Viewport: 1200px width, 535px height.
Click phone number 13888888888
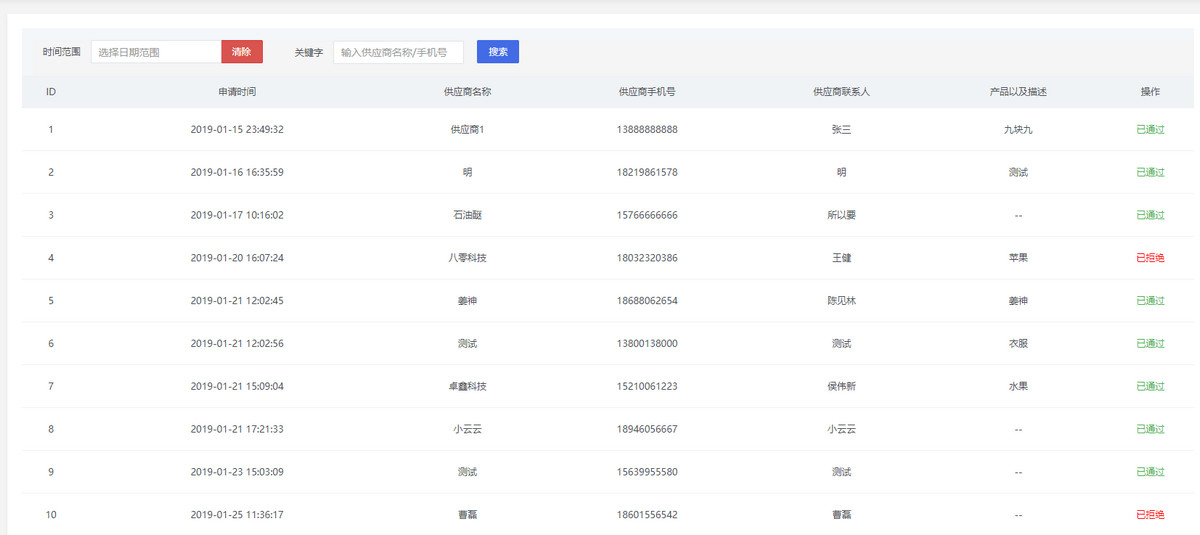tap(647, 130)
